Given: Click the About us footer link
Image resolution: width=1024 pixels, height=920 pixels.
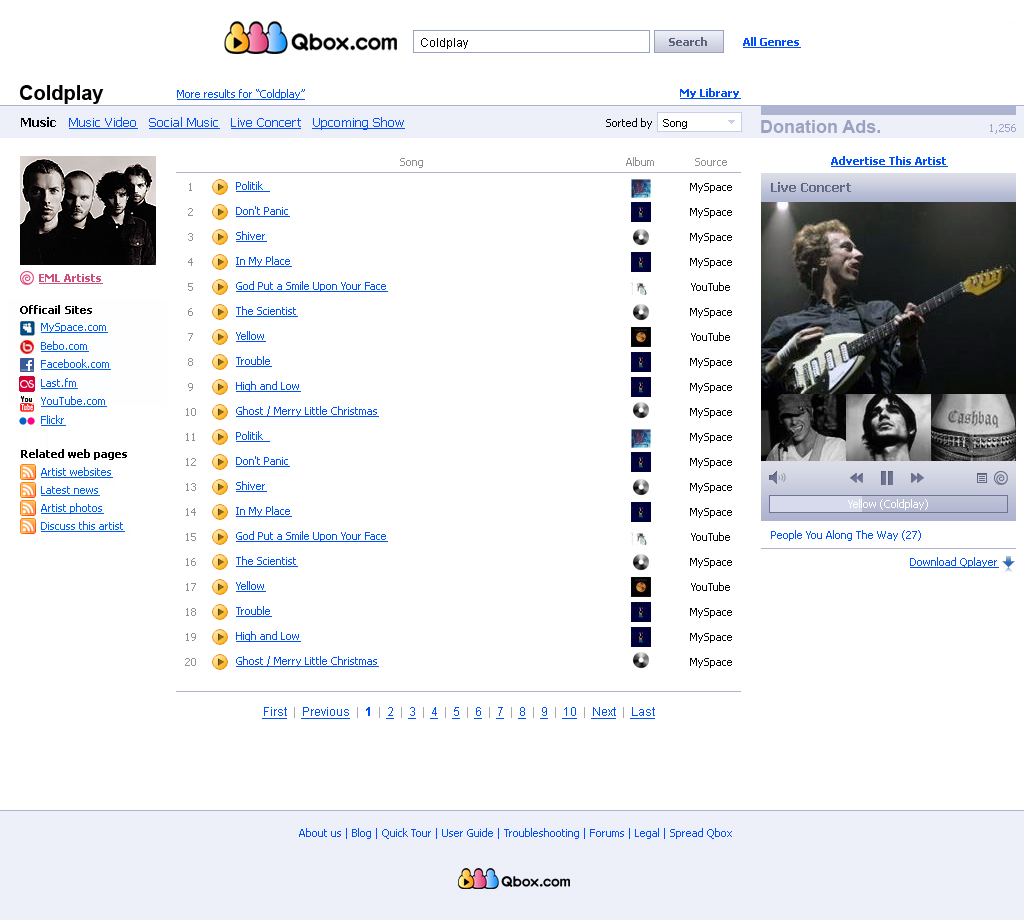Looking at the screenshot, I should 319,833.
